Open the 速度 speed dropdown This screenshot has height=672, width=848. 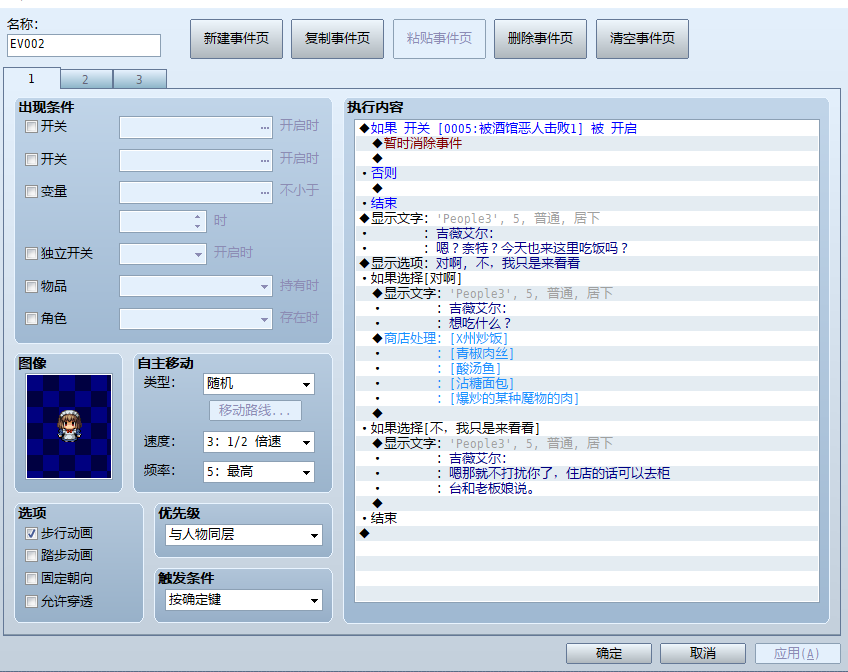[x=259, y=442]
